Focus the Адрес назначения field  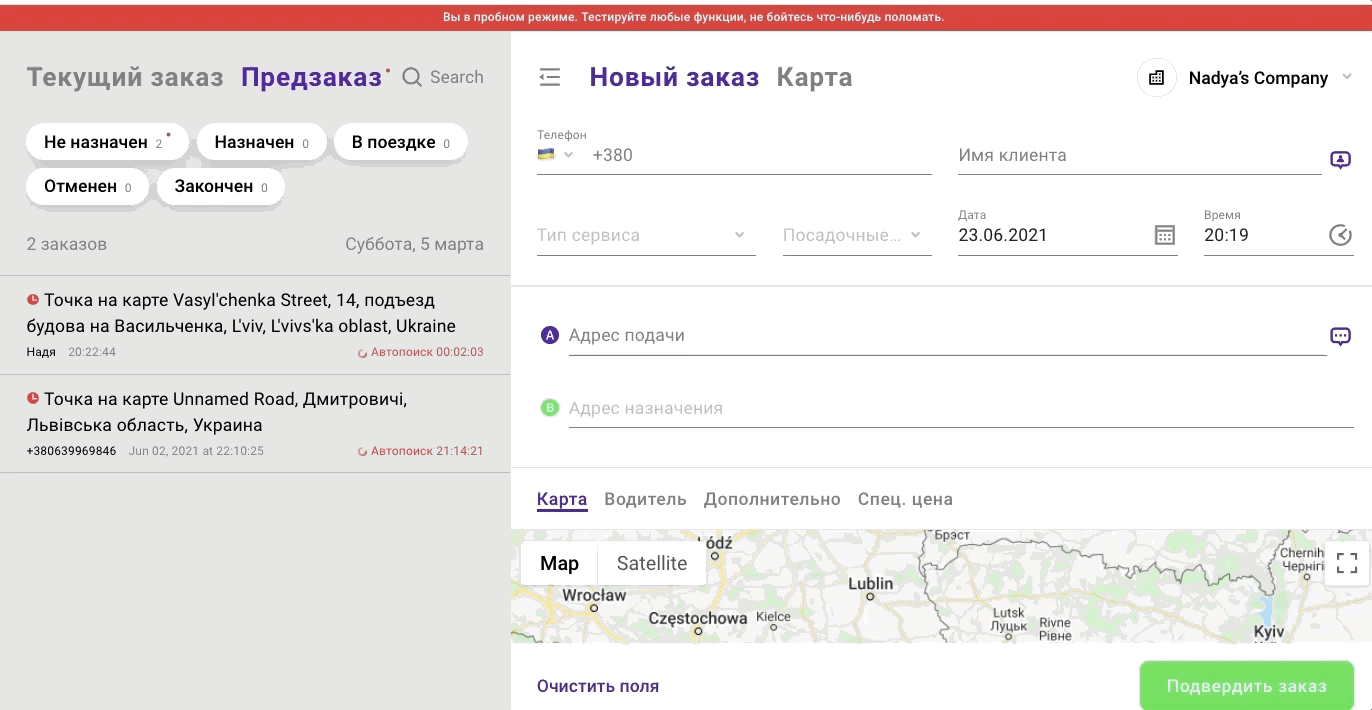coord(960,409)
